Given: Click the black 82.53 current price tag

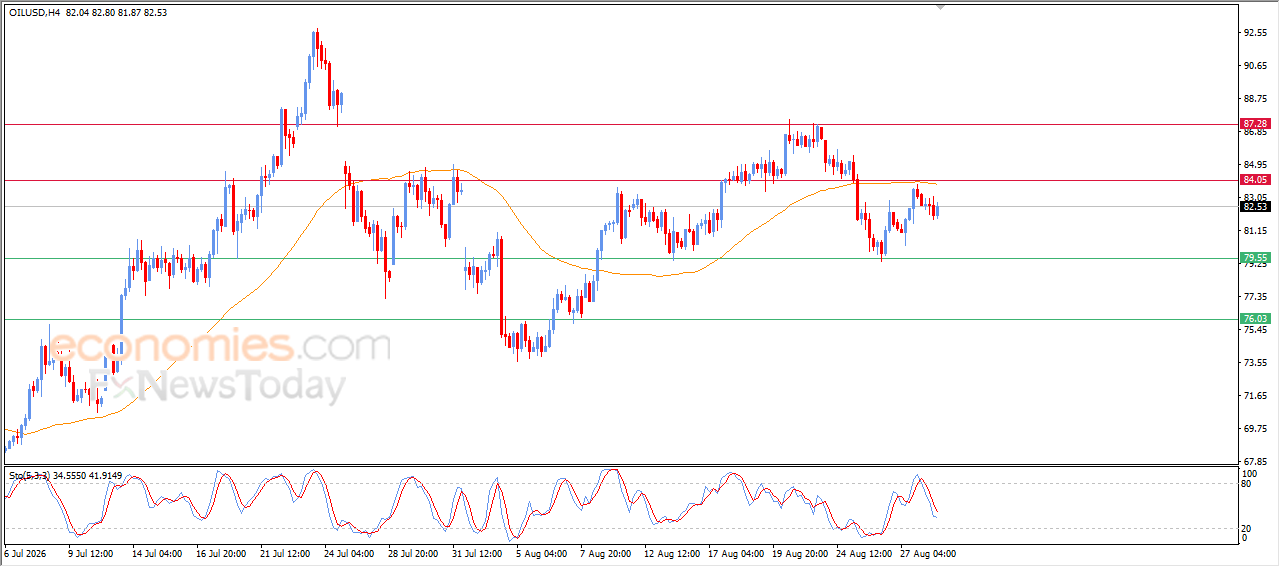Looking at the screenshot, I should tap(1254, 207).
